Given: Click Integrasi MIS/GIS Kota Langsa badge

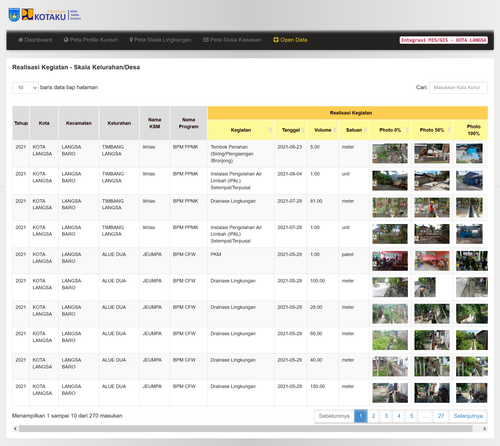Looking at the screenshot, I should pos(444,40).
